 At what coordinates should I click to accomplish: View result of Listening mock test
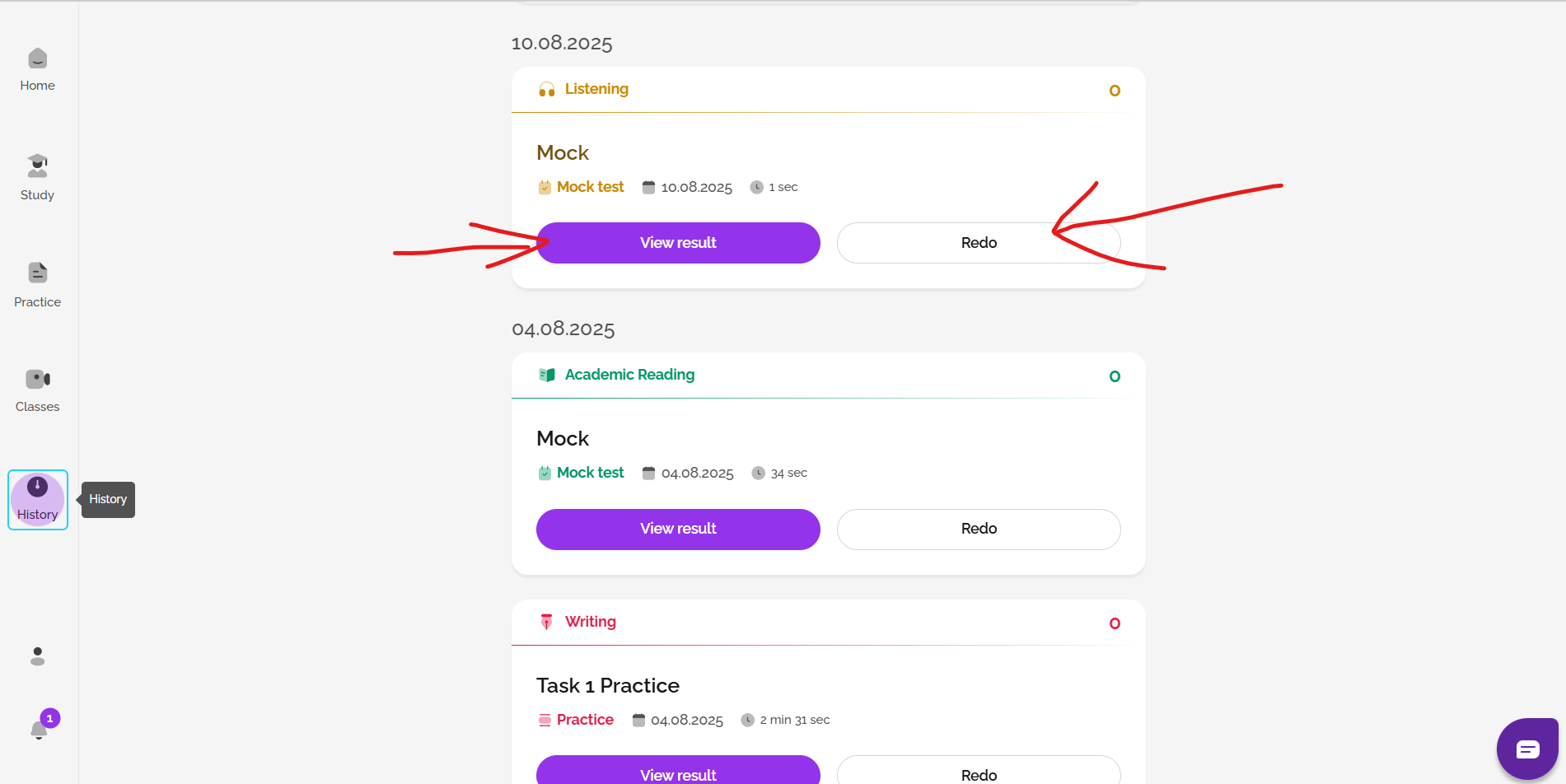coord(678,243)
